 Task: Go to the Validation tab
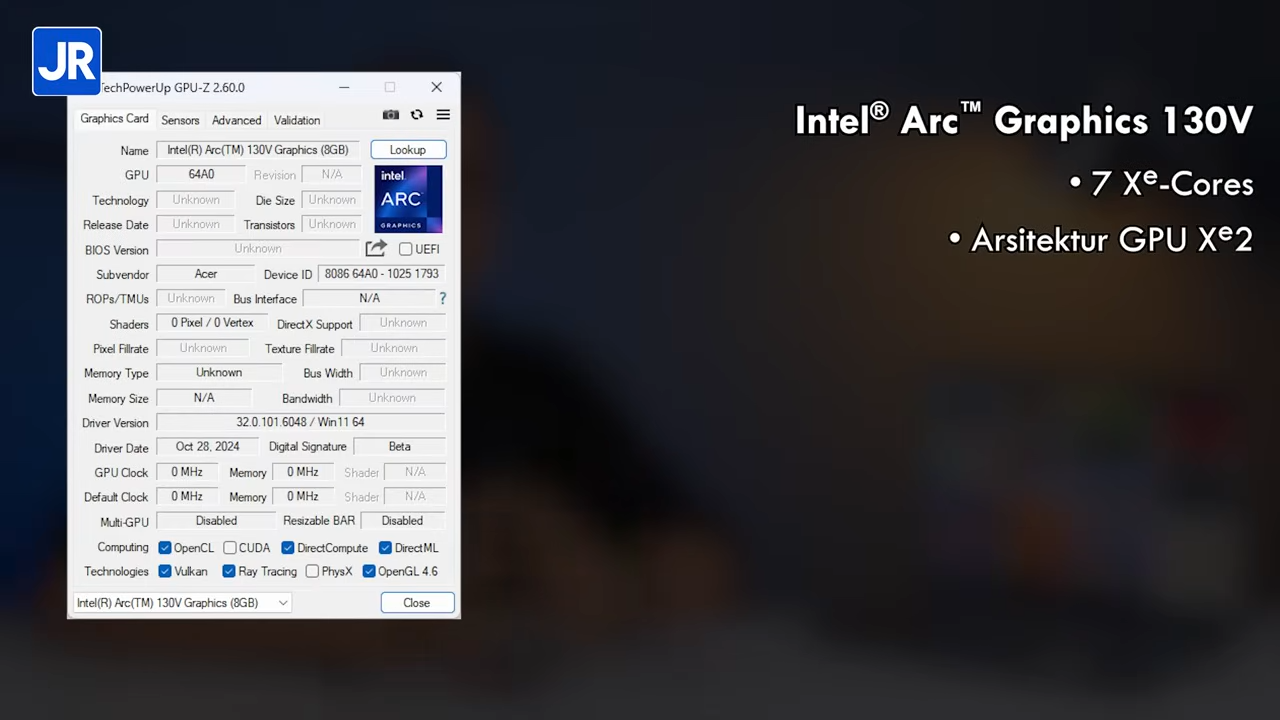pyautogui.click(x=297, y=120)
